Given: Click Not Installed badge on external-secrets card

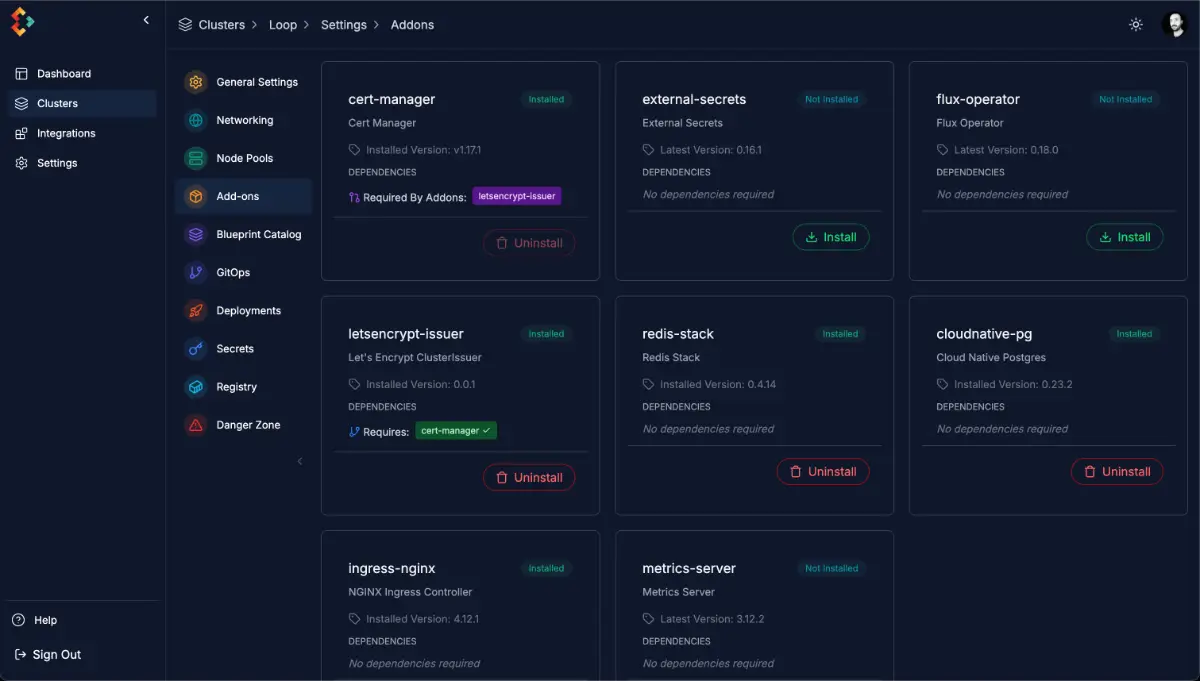Looking at the screenshot, I should click(x=832, y=99).
